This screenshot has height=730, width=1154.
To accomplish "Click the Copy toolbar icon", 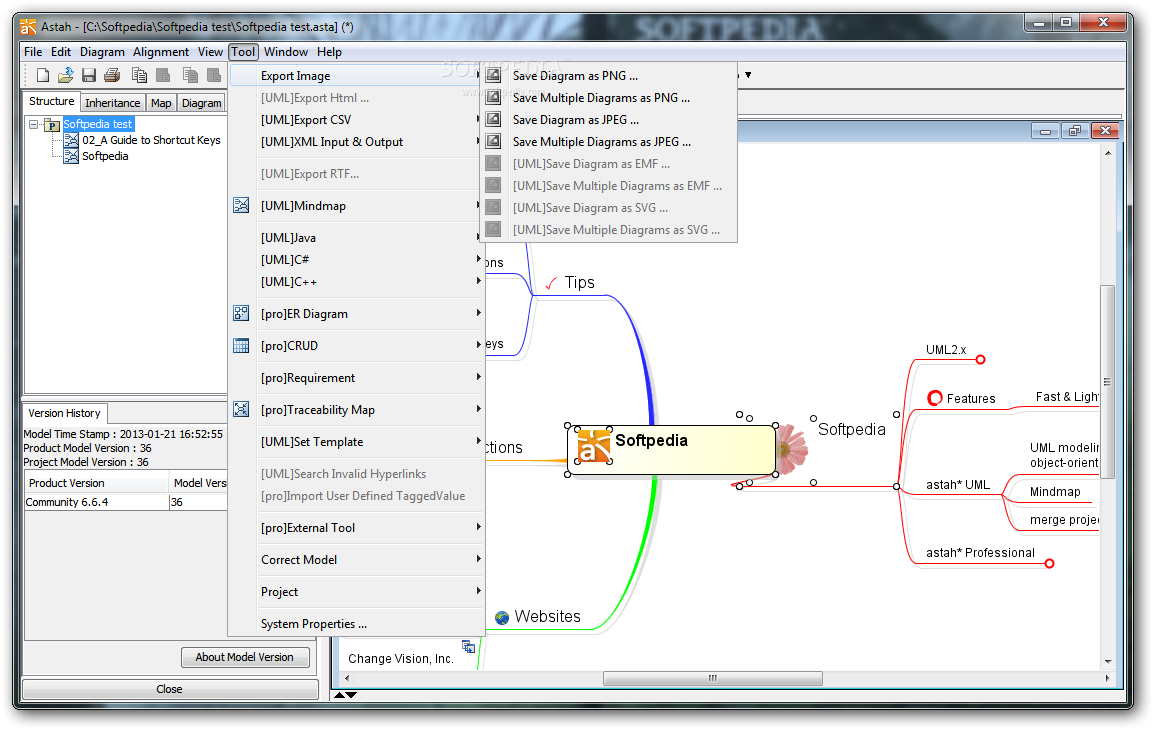I will point(139,75).
